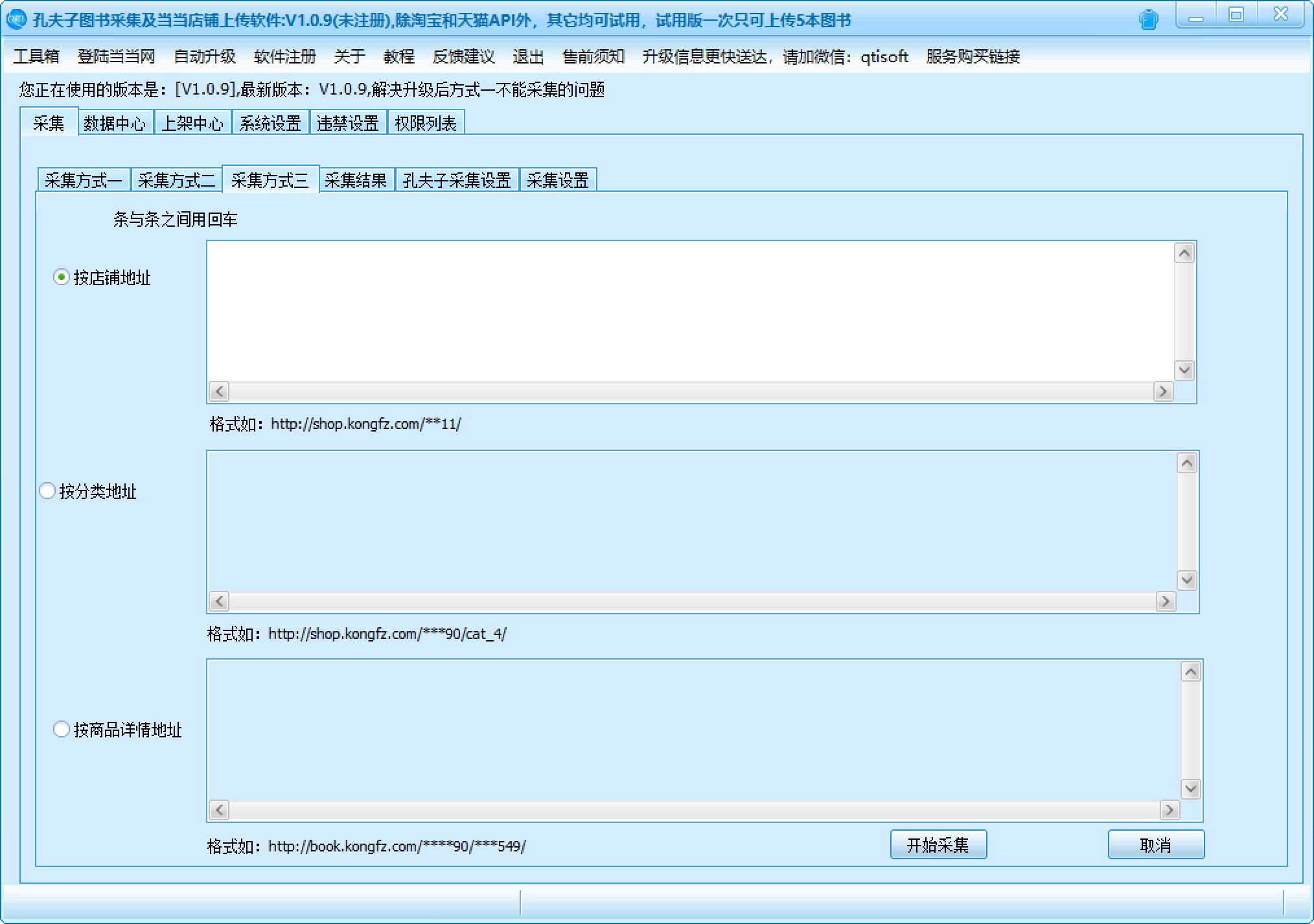Switch to 采集方式二 sub-tab
Viewport: 1314px width, 924px height.
pyautogui.click(x=177, y=180)
